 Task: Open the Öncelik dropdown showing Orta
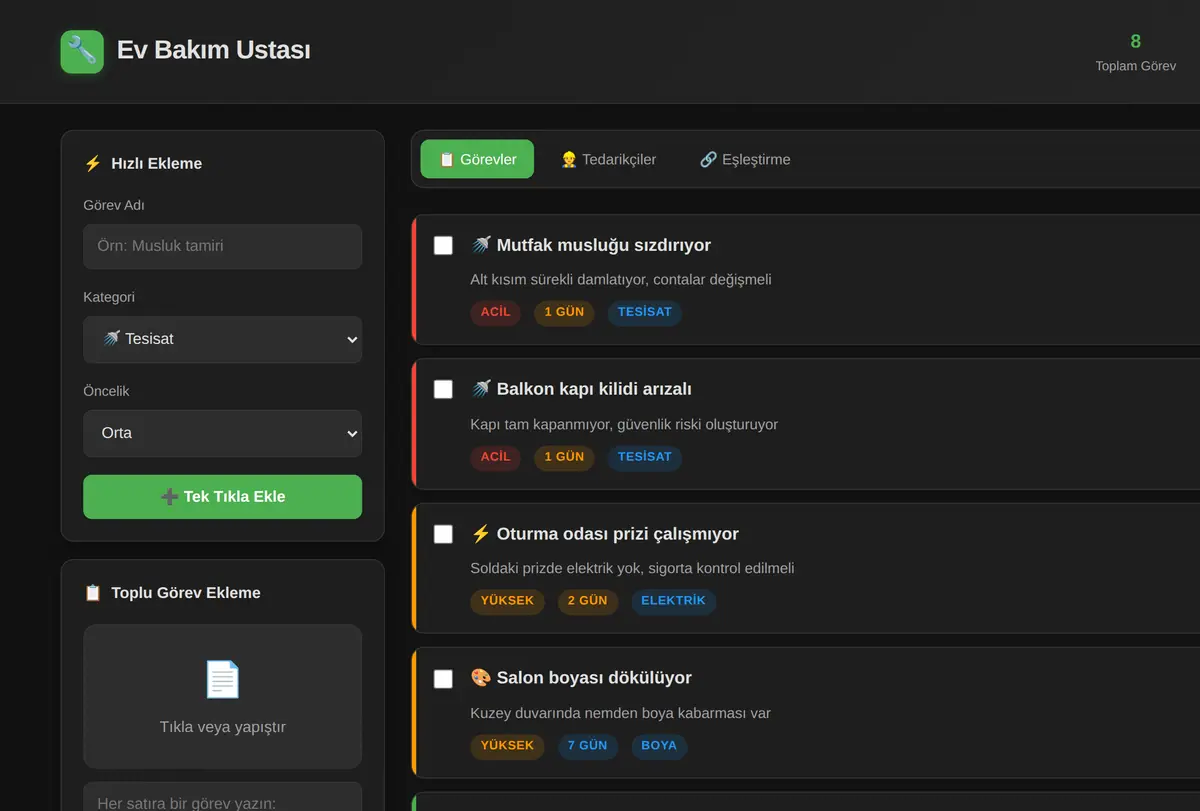(x=222, y=433)
